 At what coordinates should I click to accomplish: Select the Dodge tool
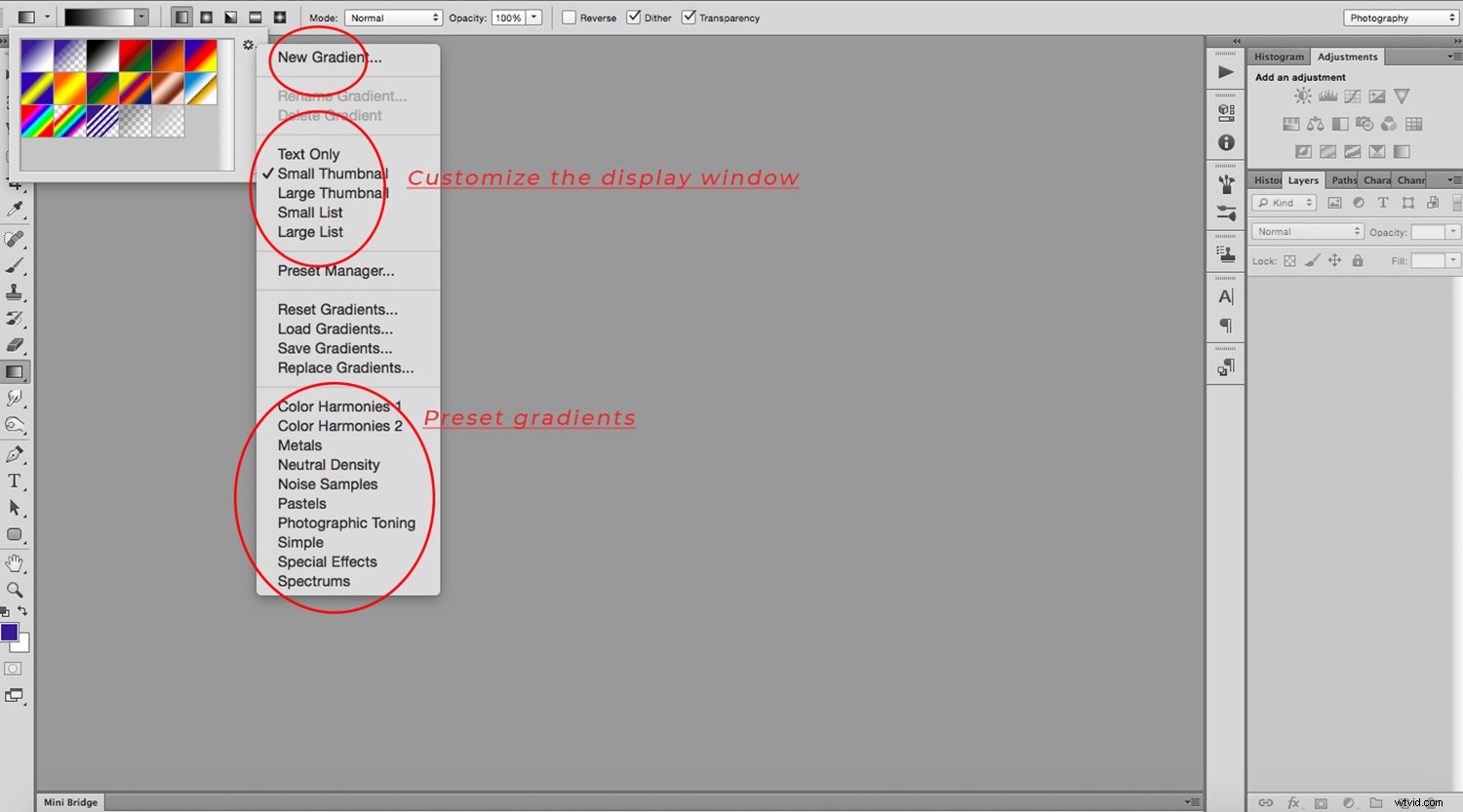click(15, 424)
